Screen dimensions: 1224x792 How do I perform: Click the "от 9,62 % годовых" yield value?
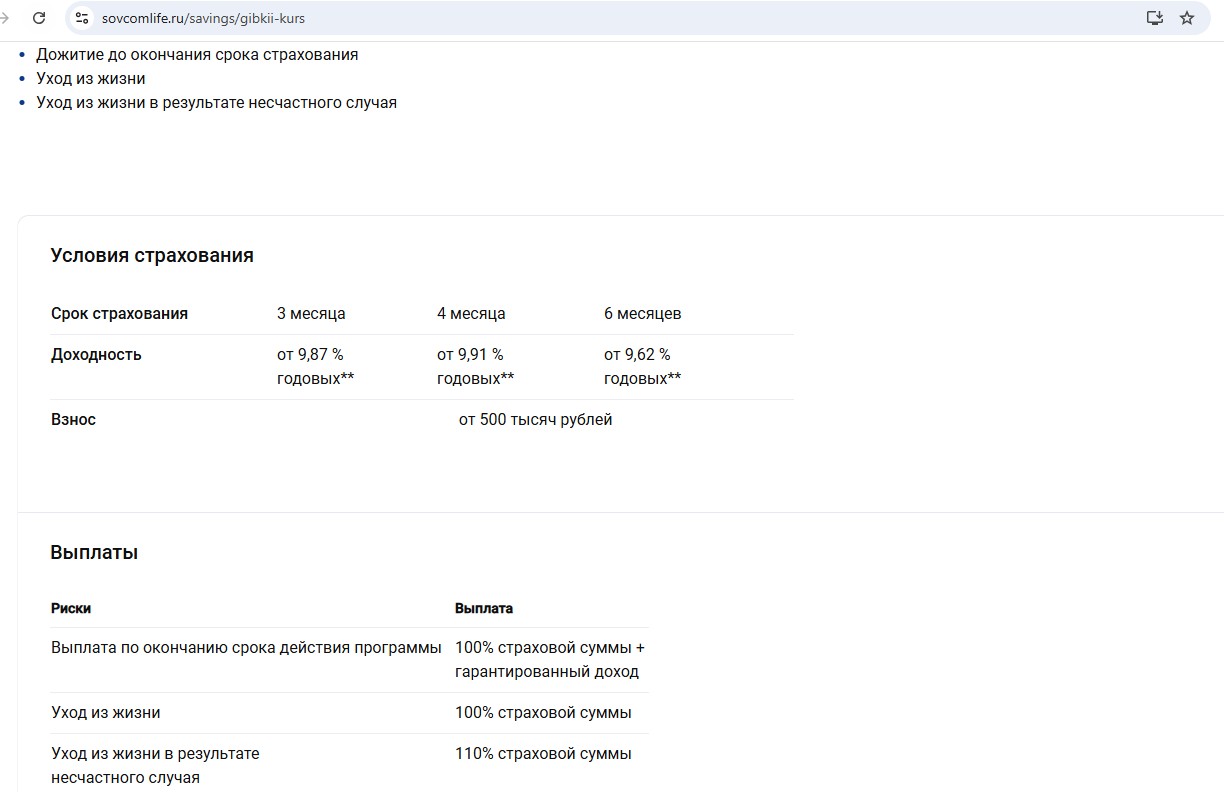pyautogui.click(x=642, y=366)
